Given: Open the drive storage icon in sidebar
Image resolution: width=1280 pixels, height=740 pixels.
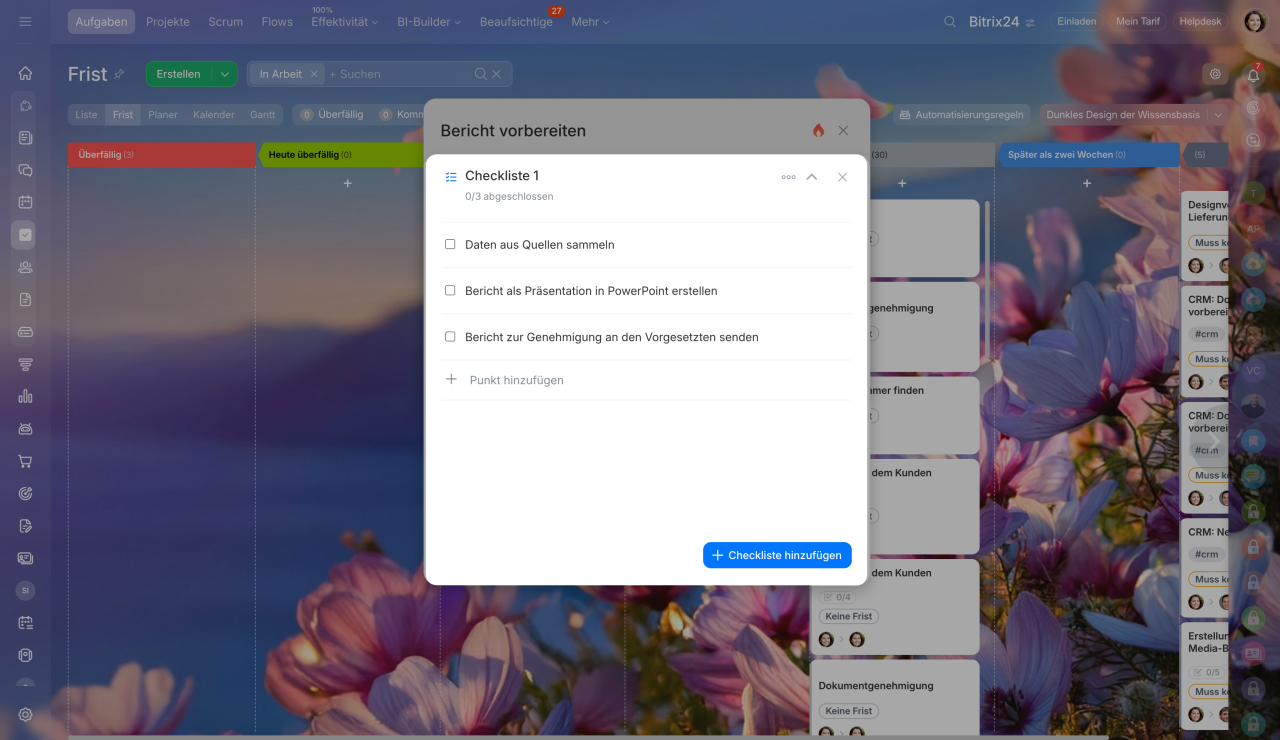Looking at the screenshot, I should (25, 332).
